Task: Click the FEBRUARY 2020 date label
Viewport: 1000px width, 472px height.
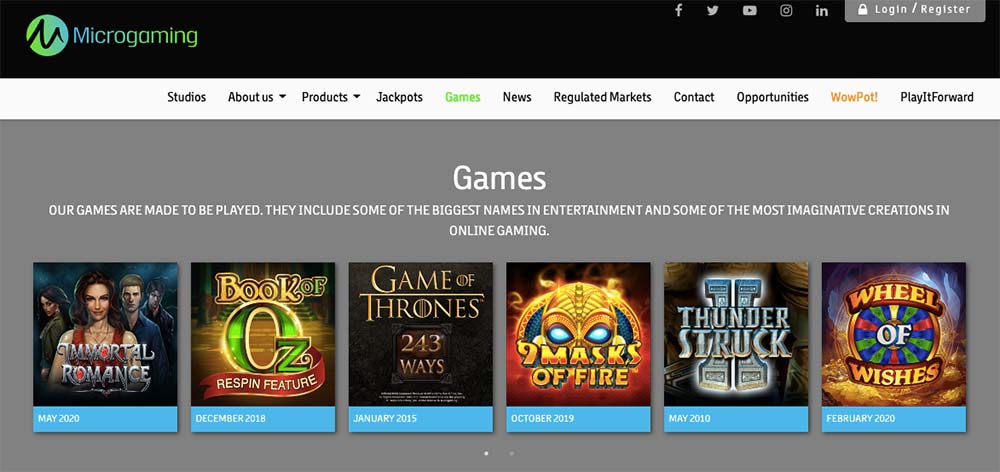Action: (x=860, y=419)
